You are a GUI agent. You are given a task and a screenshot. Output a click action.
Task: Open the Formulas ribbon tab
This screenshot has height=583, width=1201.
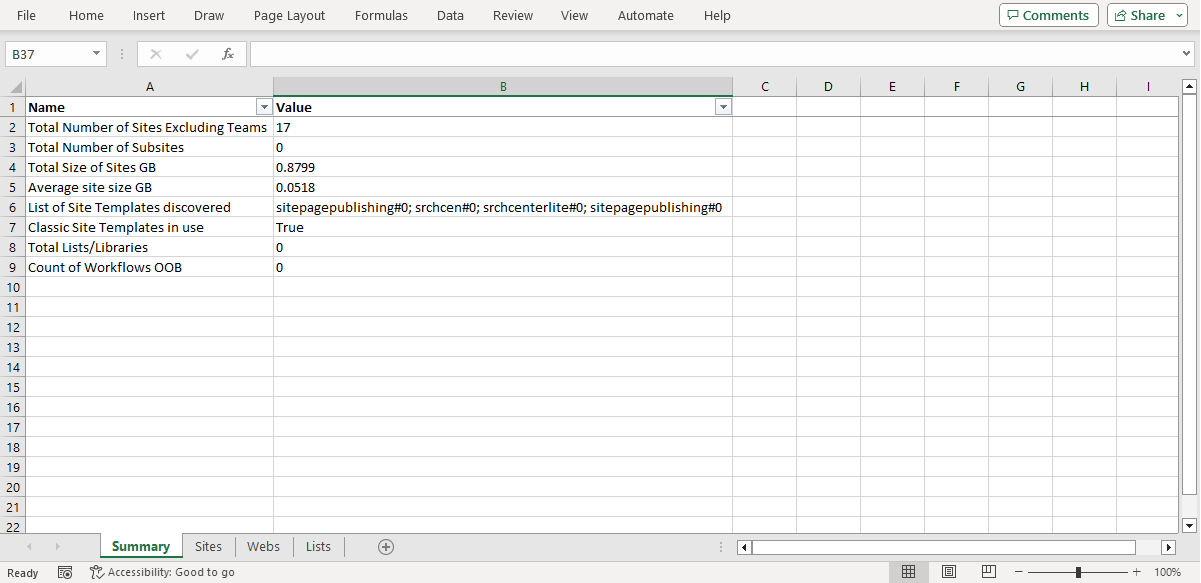point(381,15)
